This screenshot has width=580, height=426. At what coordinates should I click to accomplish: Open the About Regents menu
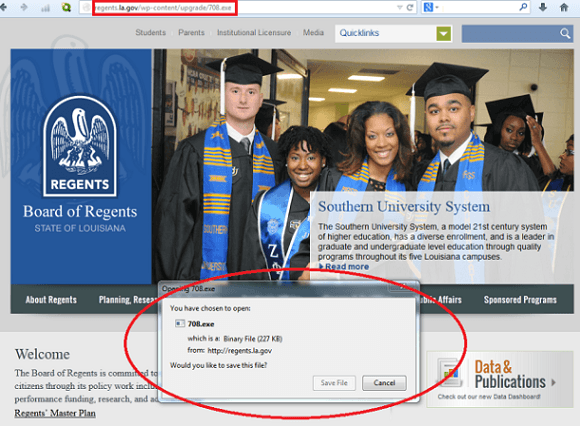51,300
